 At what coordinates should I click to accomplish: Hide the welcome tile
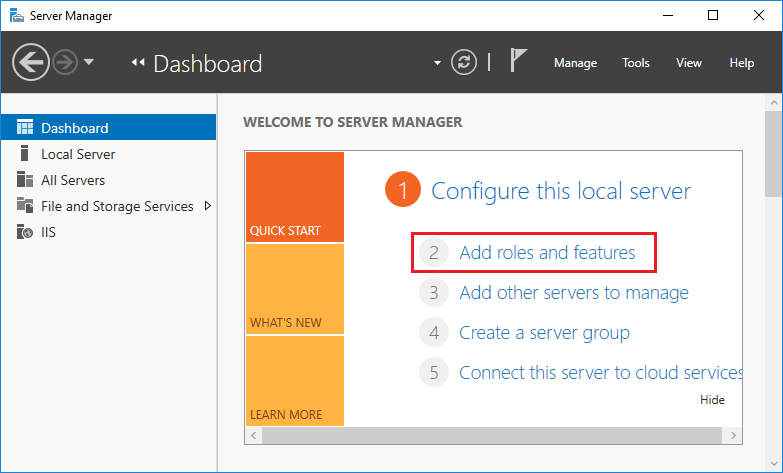712,400
